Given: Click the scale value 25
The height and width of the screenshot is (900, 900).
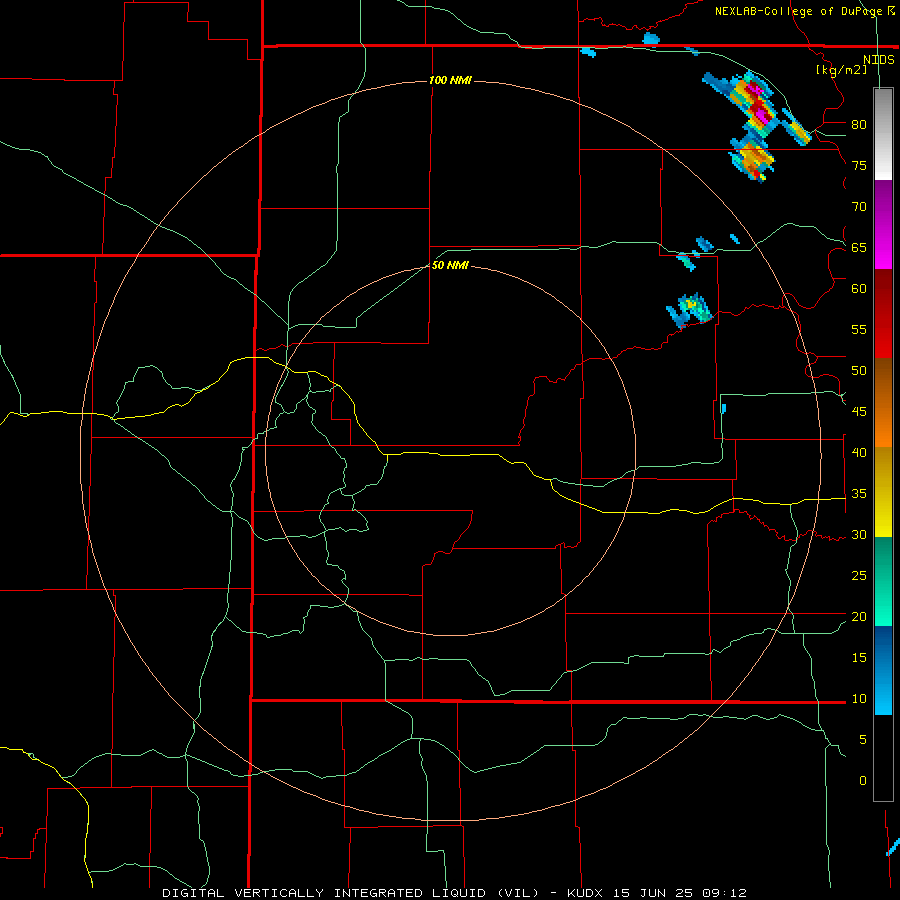Looking at the screenshot, I should click(859, 576).
